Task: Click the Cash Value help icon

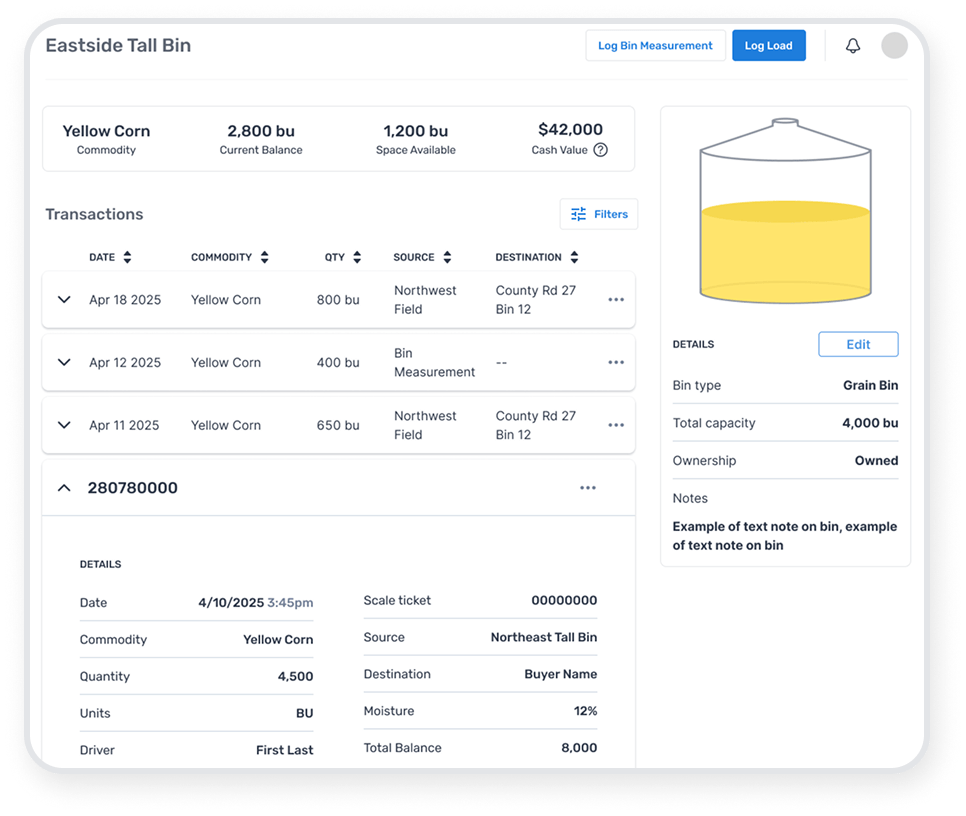Action: coord(600,150)
